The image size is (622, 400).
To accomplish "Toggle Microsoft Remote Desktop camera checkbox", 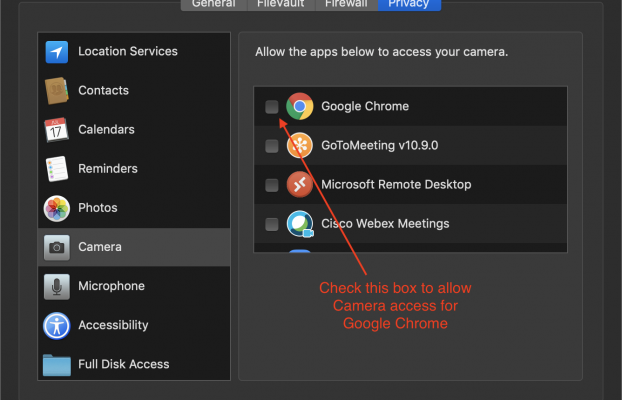I will tap(272, 185).
